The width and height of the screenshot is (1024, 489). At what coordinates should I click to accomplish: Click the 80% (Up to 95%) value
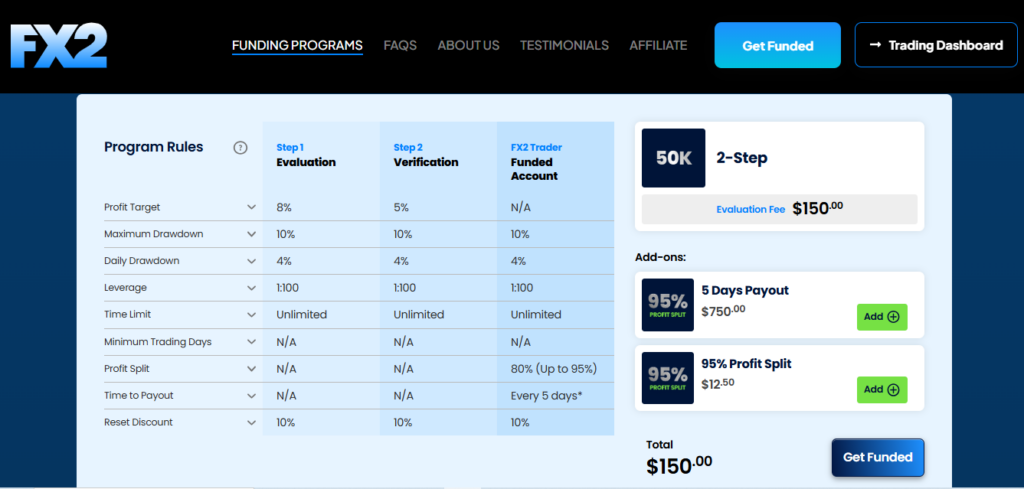coord(554,369)
